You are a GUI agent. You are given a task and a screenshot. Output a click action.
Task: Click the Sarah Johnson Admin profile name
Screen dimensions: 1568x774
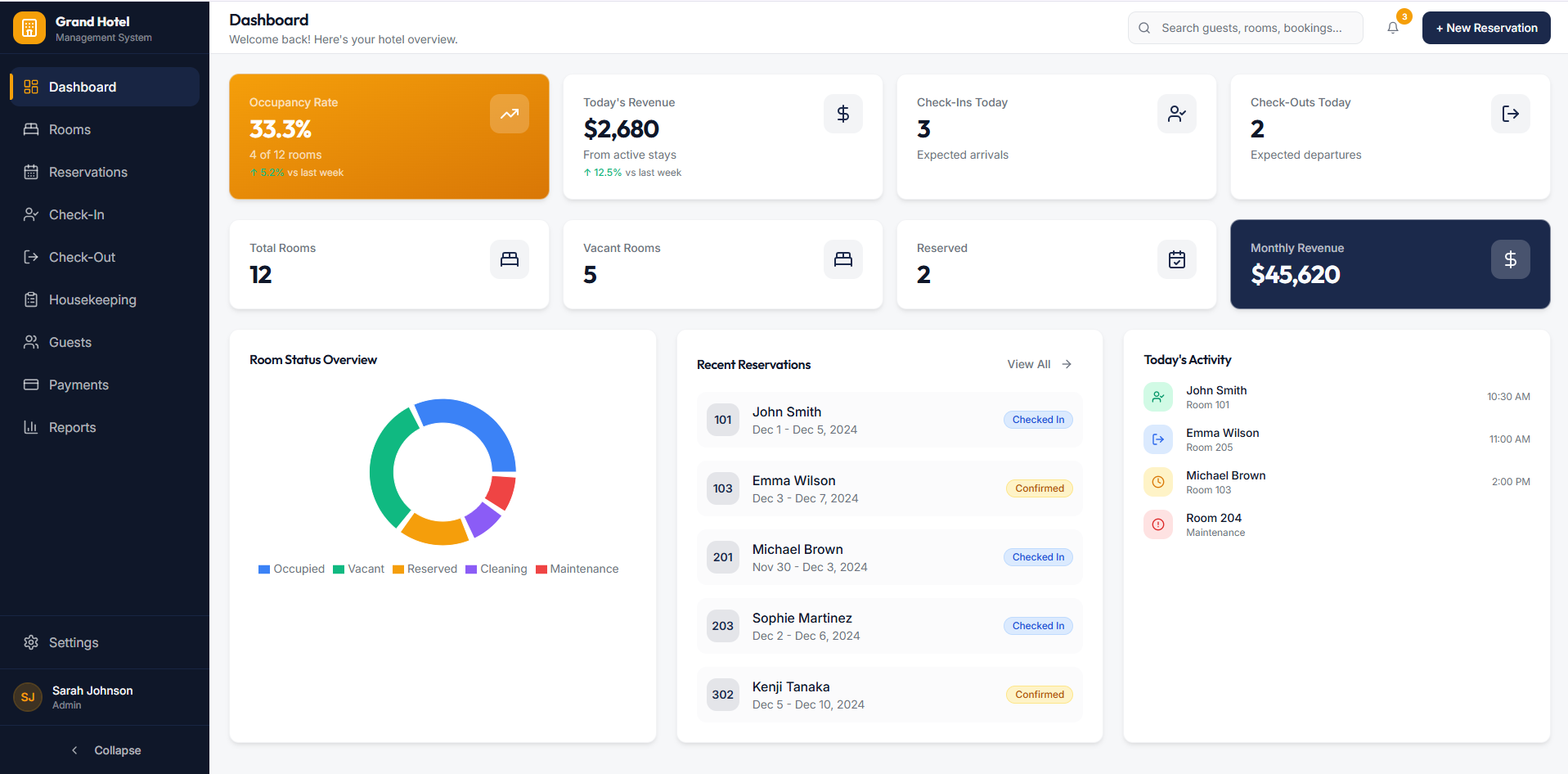click(92, 691)
